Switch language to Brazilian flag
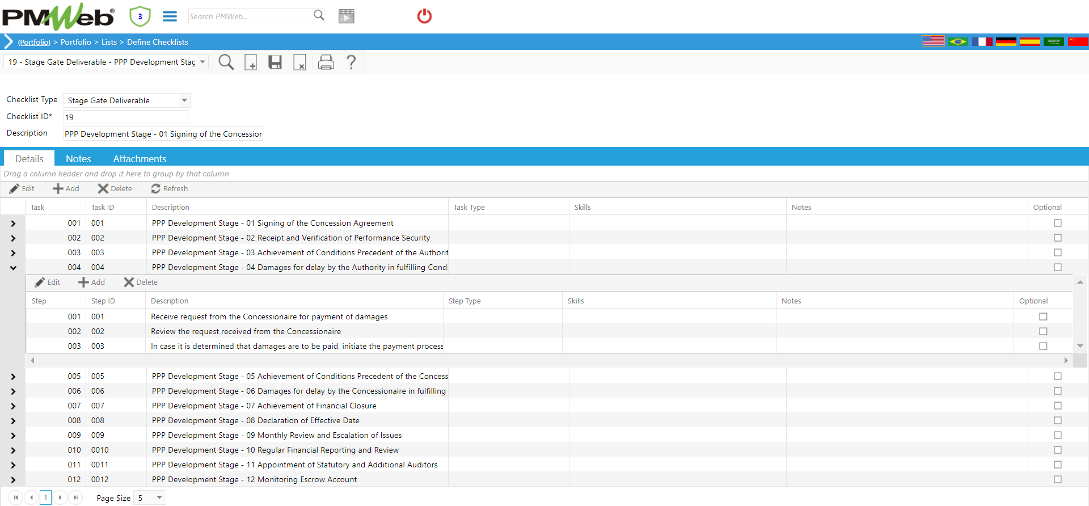The width and height of the screenshot is (1089, 506). (x=958, y=42)
